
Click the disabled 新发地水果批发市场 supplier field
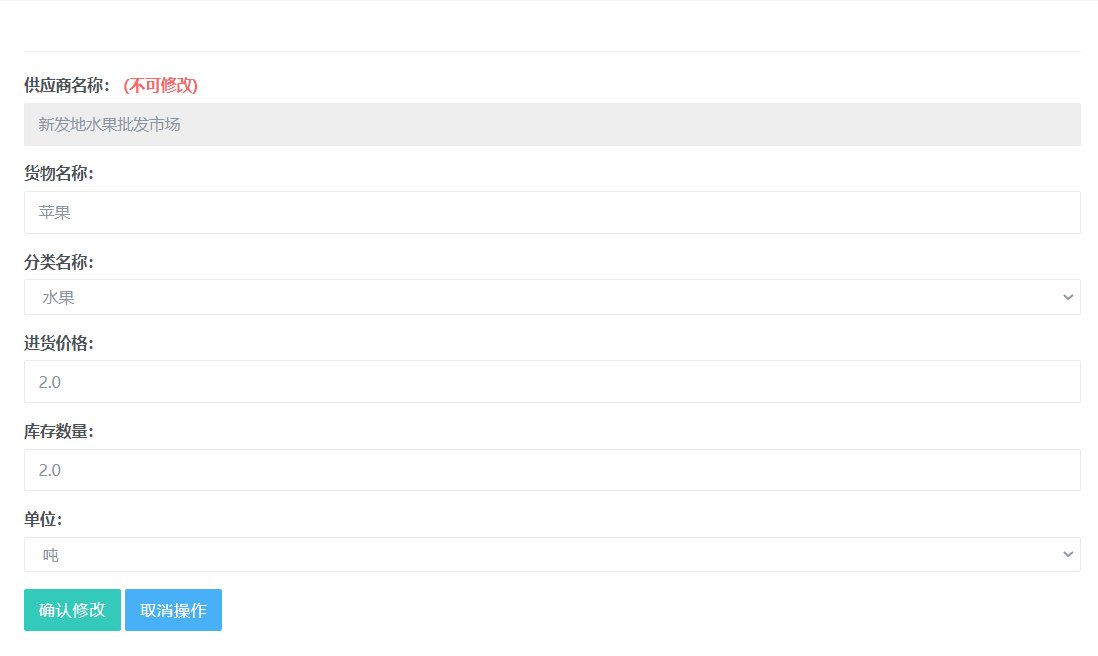[x=552, y=125]
